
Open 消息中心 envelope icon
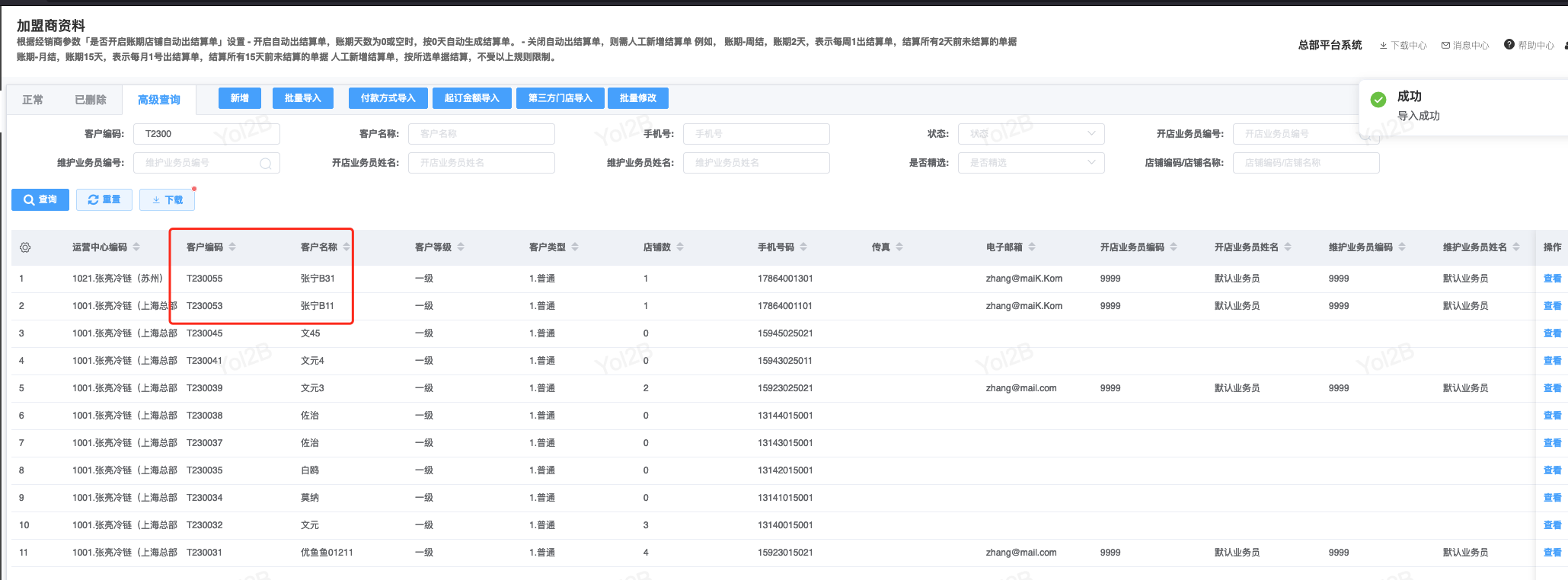point(1445,46)
